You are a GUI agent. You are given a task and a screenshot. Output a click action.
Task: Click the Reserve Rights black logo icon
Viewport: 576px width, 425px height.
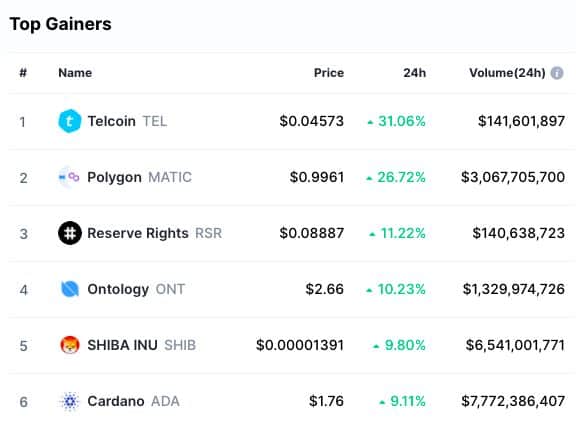tap(69, 233)
